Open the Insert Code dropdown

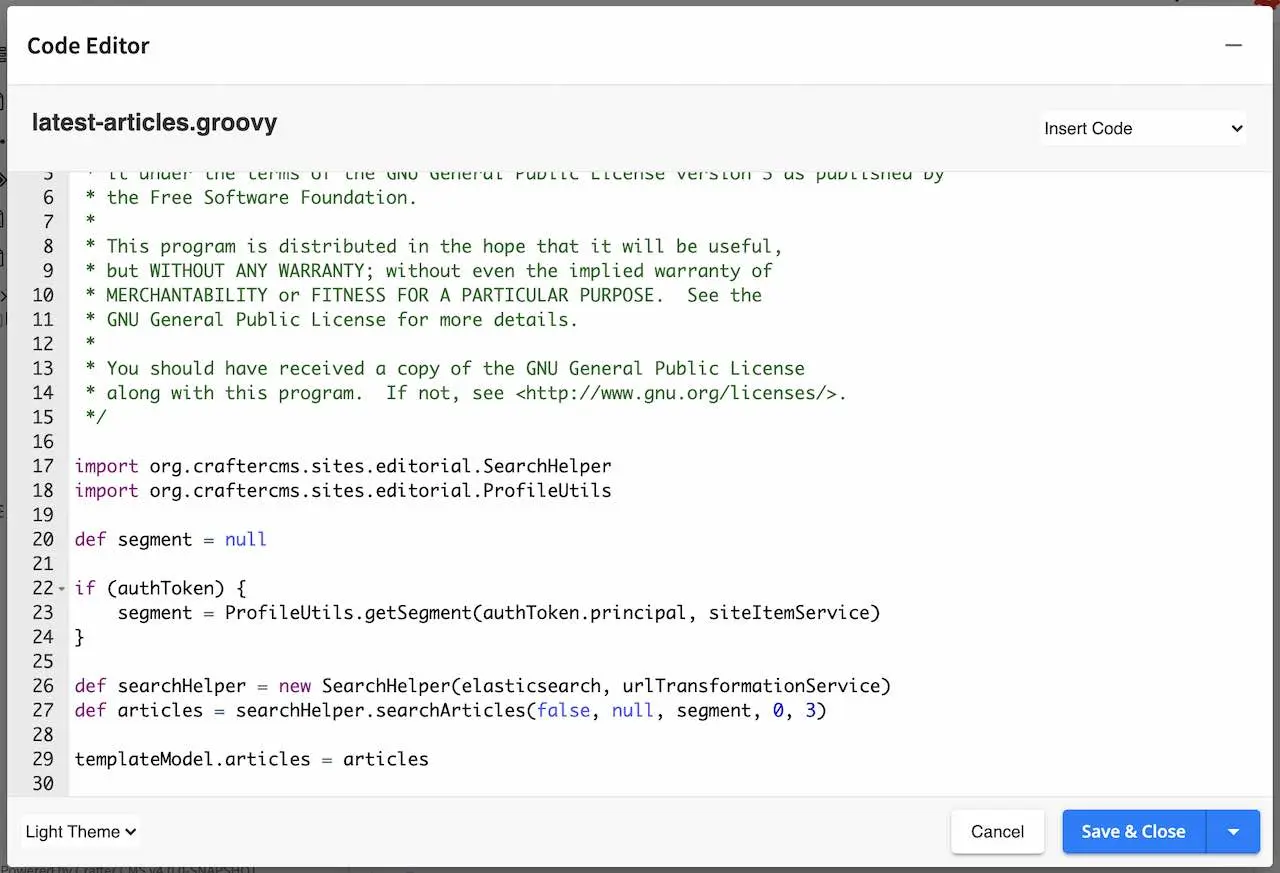tap(1143, 128)
